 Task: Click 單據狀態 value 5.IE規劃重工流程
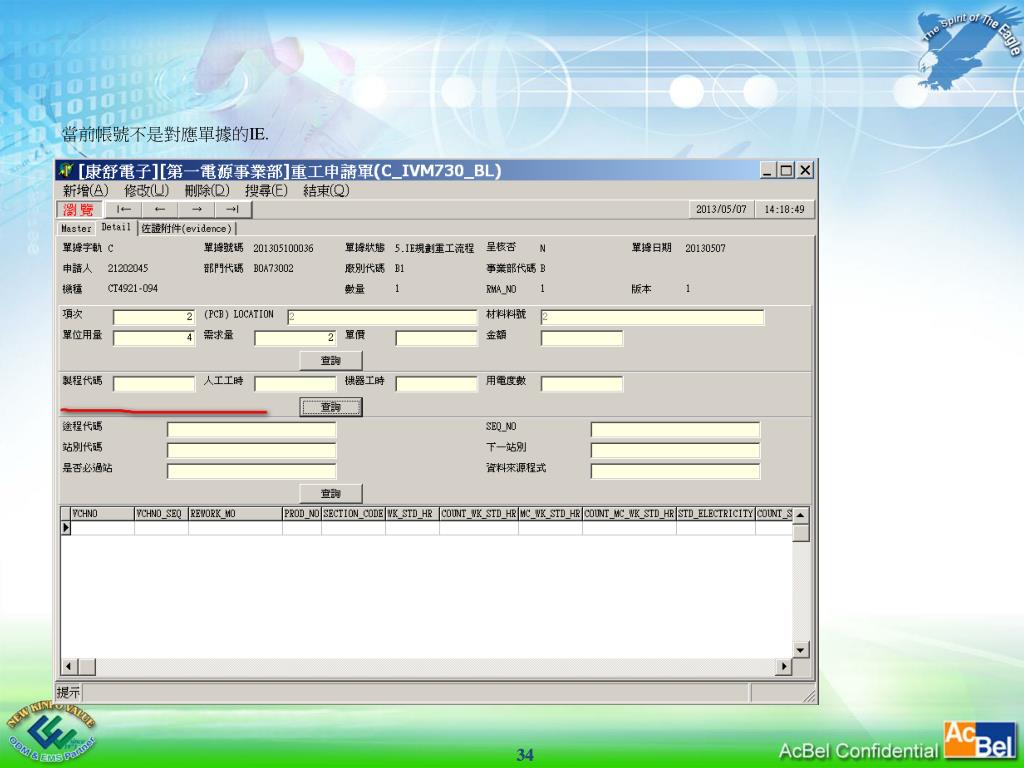(434, 248)
